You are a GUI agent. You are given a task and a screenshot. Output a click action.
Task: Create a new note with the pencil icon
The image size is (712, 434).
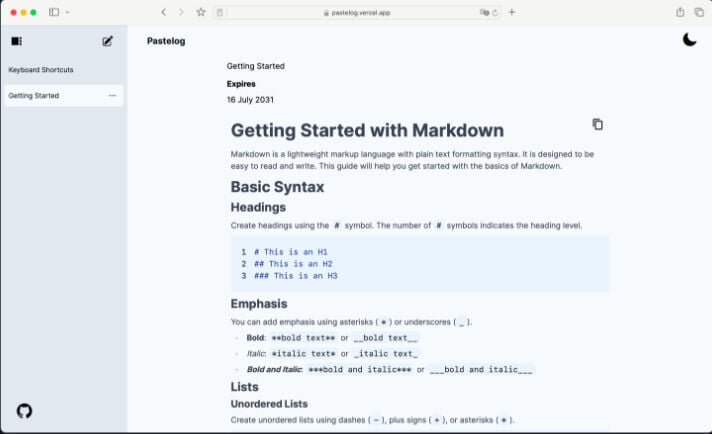coord(108,41)
